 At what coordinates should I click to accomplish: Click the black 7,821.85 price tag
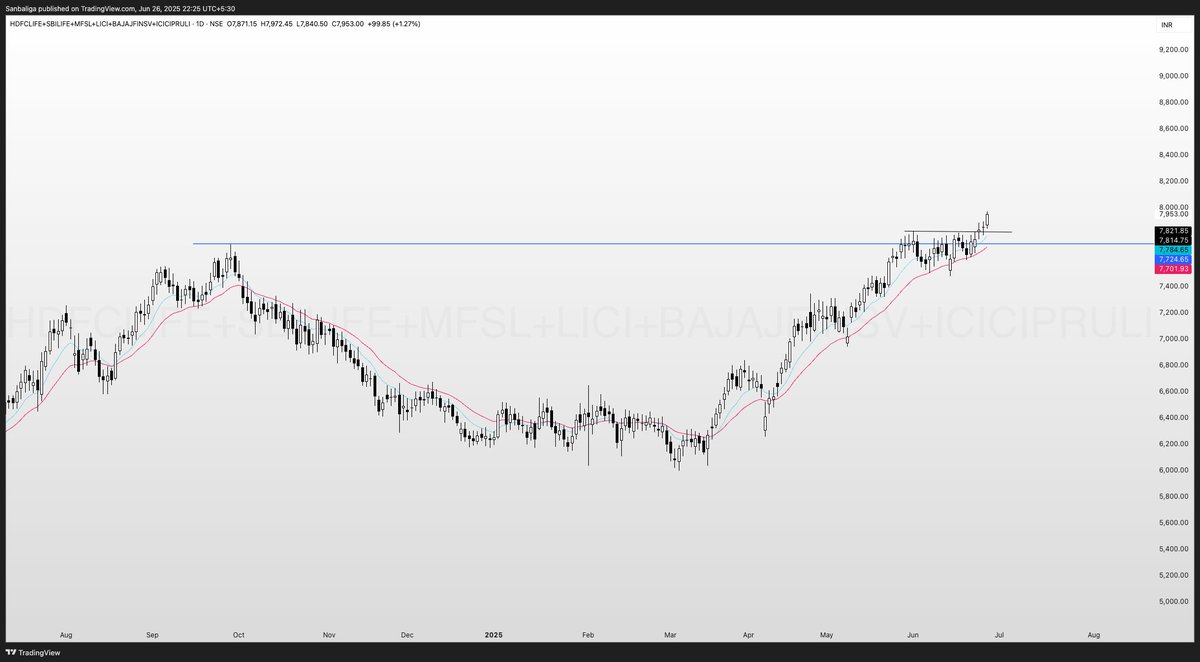point(1173,231)
